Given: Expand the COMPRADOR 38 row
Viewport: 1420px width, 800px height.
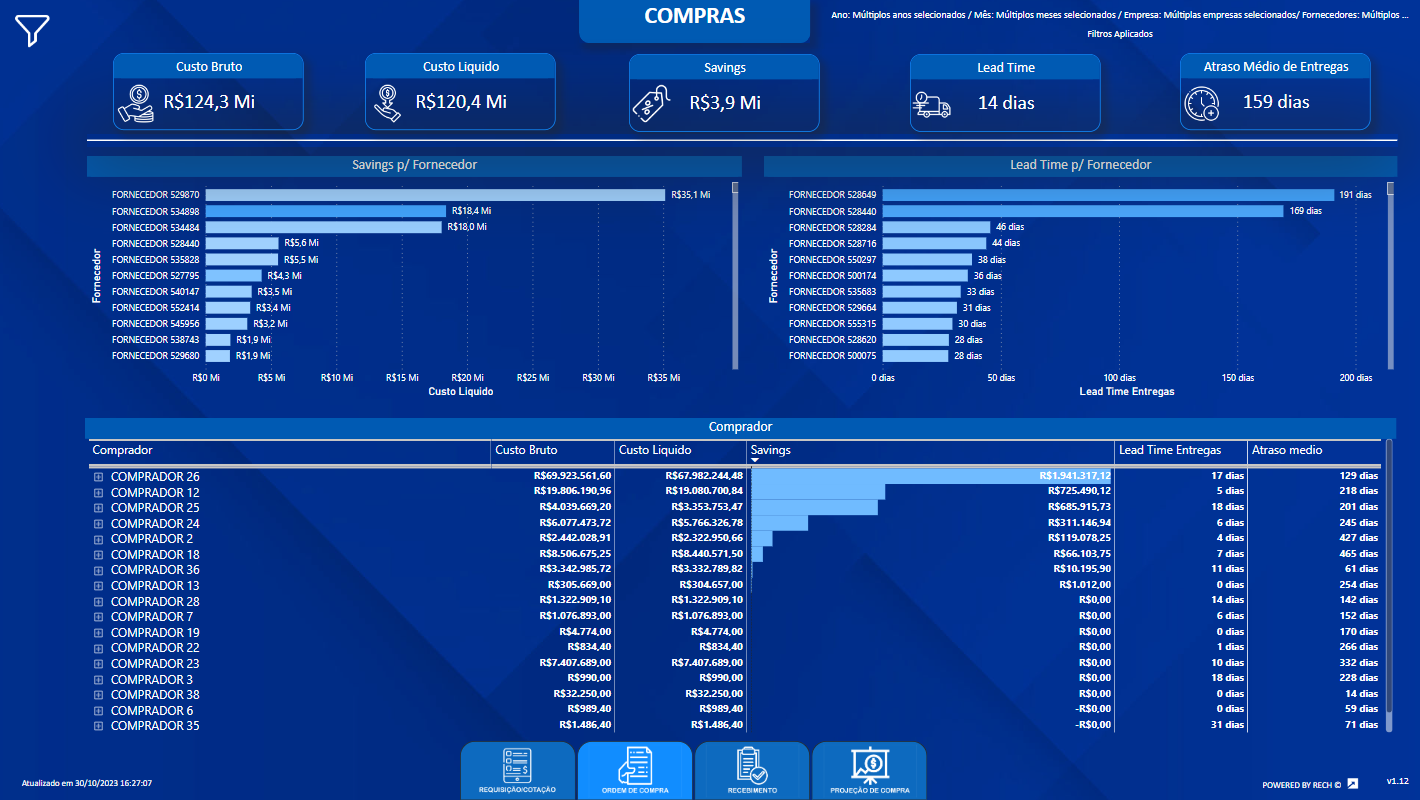Looking at the screenshot, I should [x=99, y=695].
